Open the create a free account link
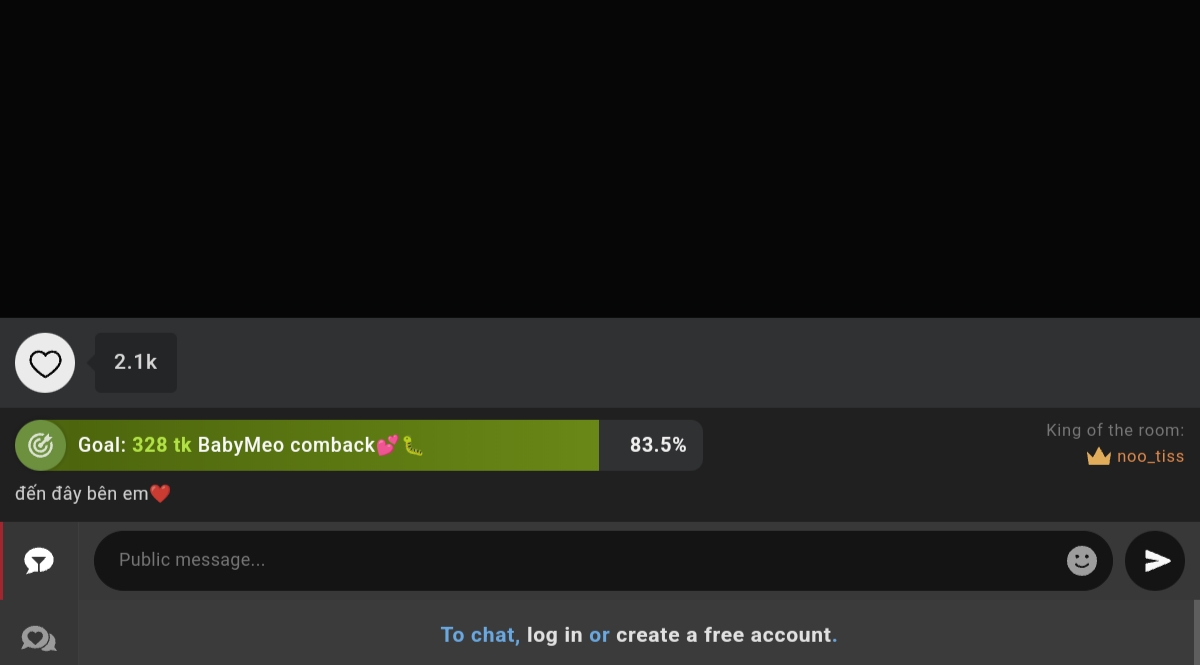1200x665 pixels. click(x=724, y=635)
